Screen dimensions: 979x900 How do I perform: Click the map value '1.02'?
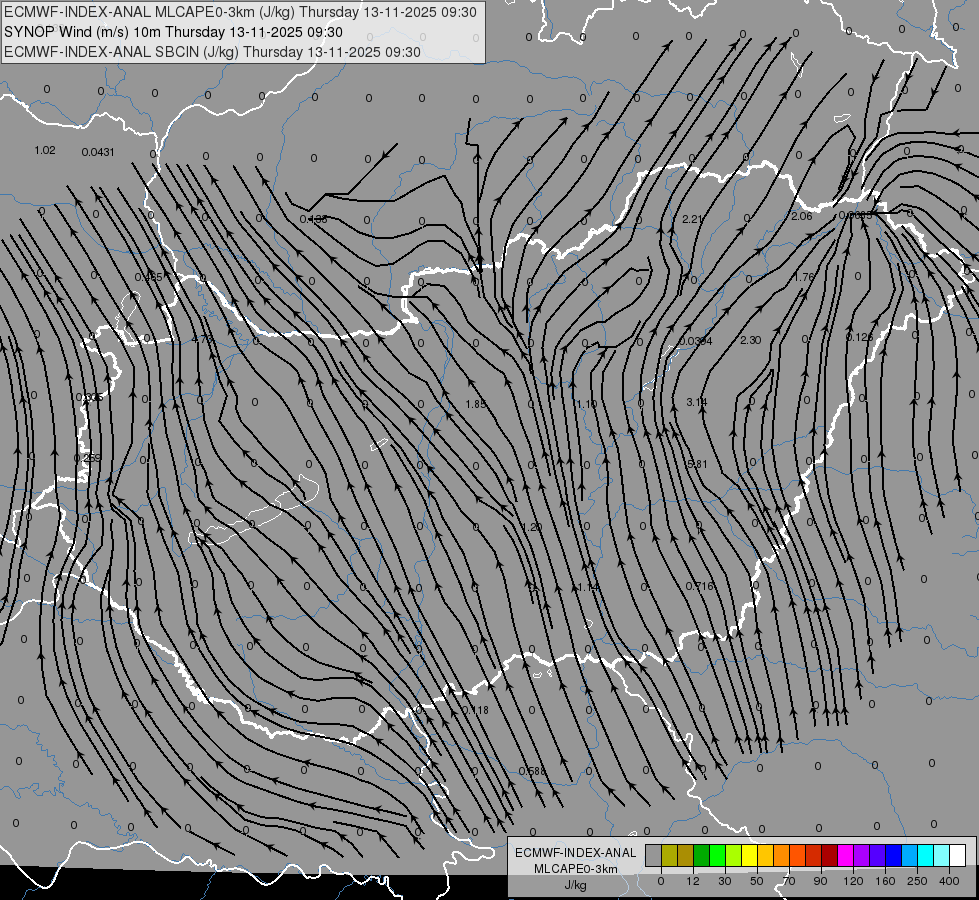45,151
